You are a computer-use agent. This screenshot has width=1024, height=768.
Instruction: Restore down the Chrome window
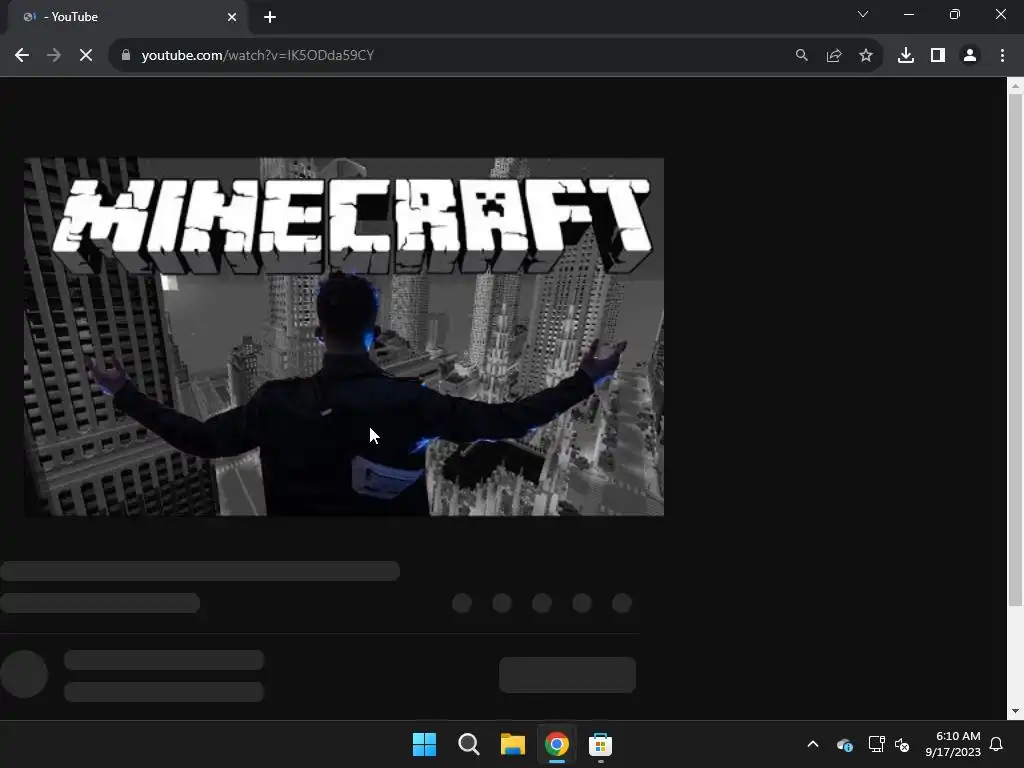(x=955, y=14)
